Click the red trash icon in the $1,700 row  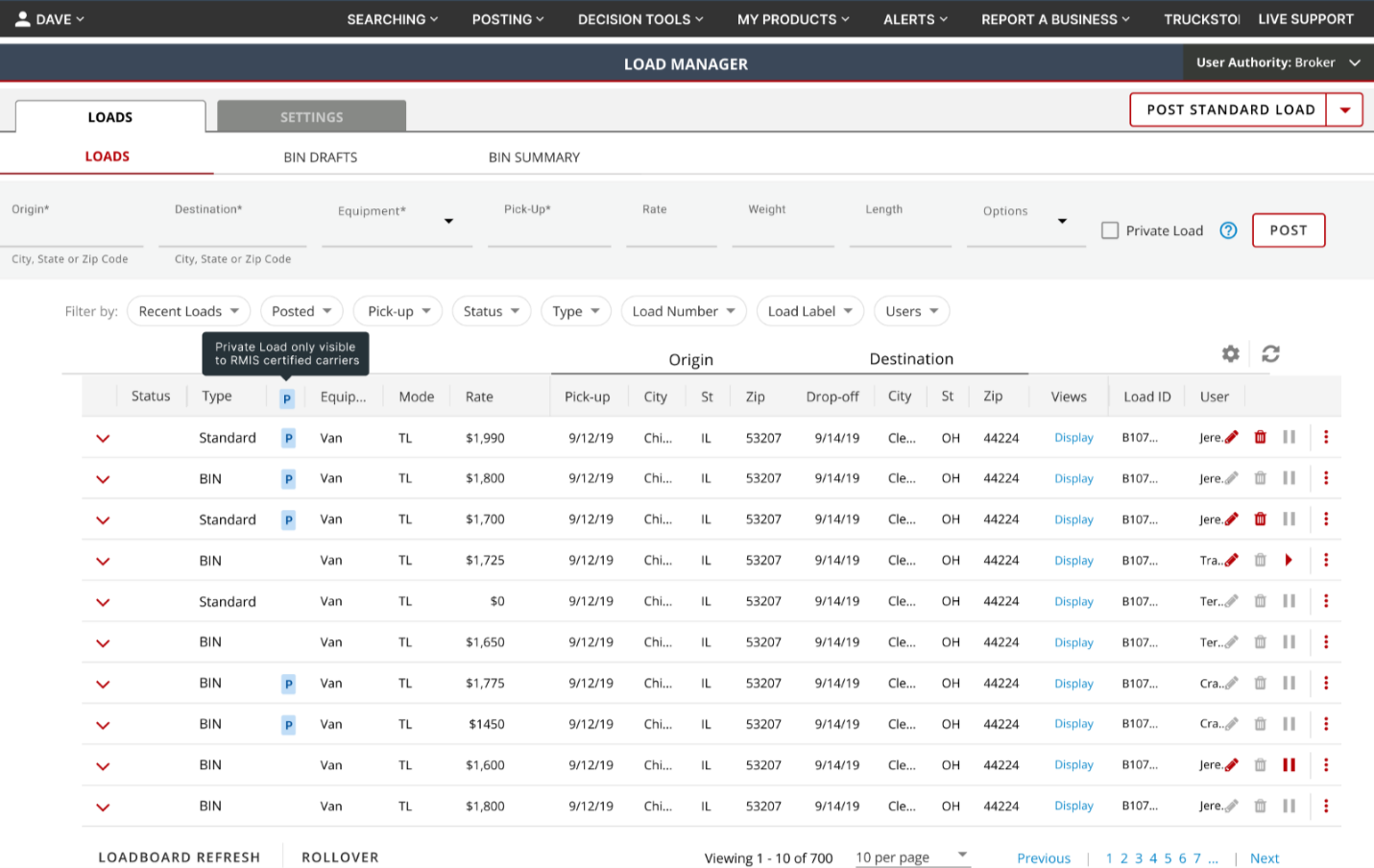(1261, 518)
